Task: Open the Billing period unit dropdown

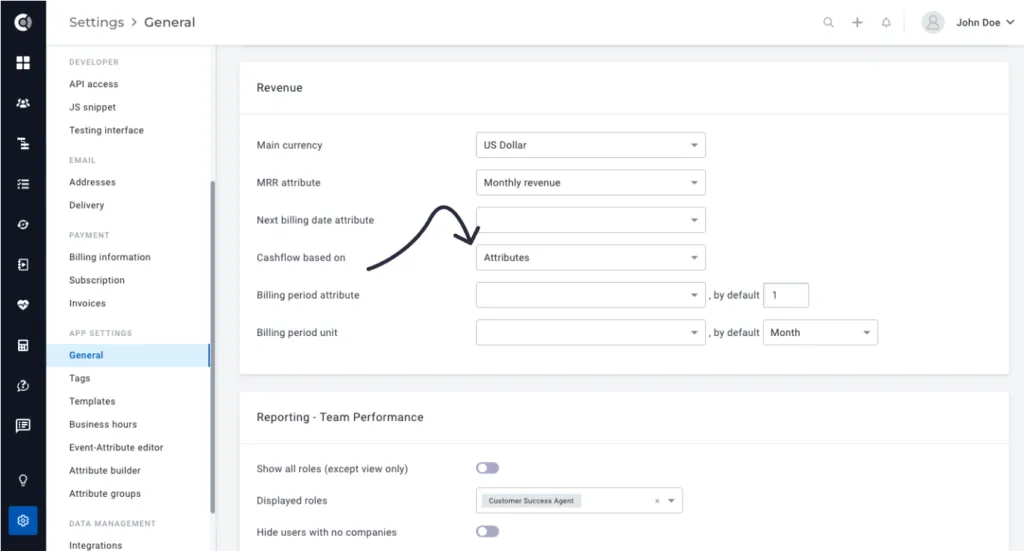Action: click(x=590, y=332)
